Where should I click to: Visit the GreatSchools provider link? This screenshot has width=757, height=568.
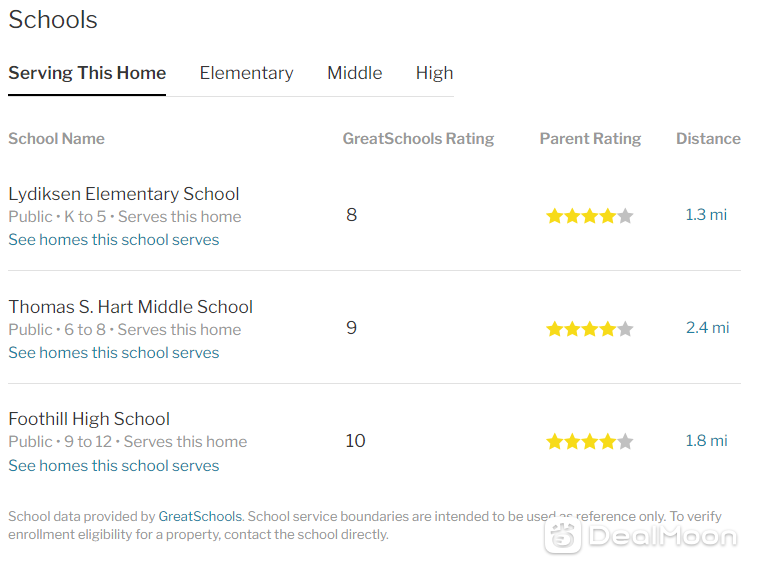point(200,516)
